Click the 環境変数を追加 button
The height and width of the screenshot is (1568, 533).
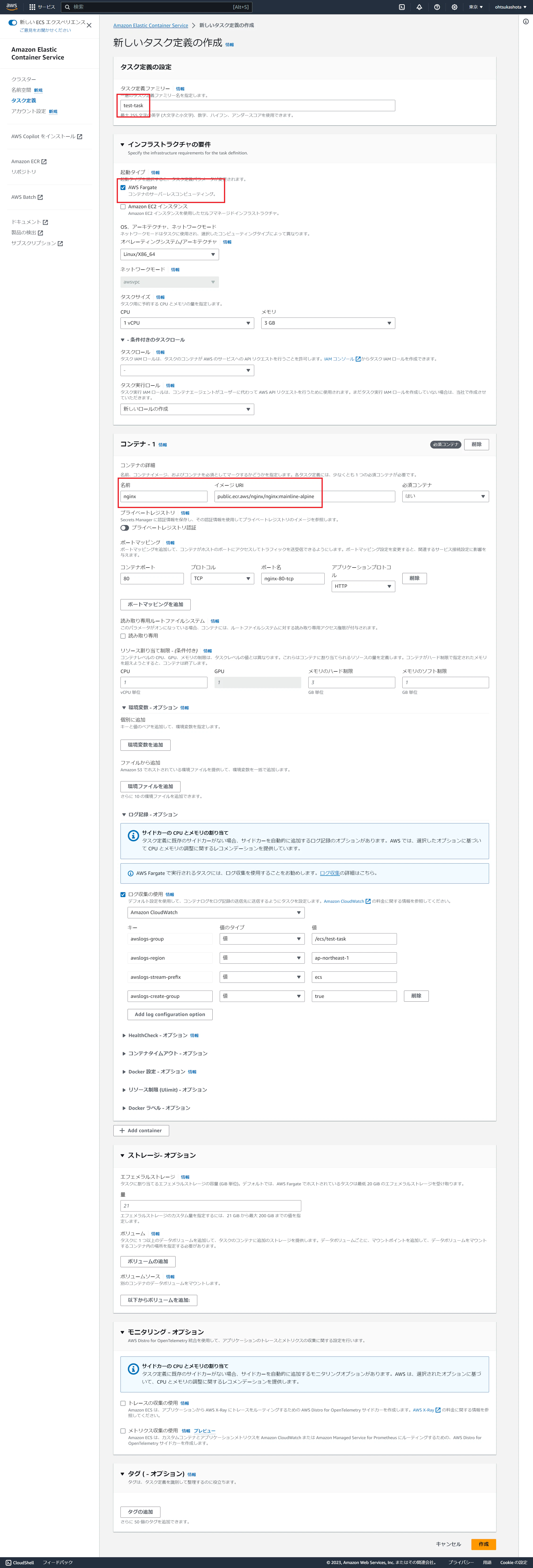click(x=146, y=745)
